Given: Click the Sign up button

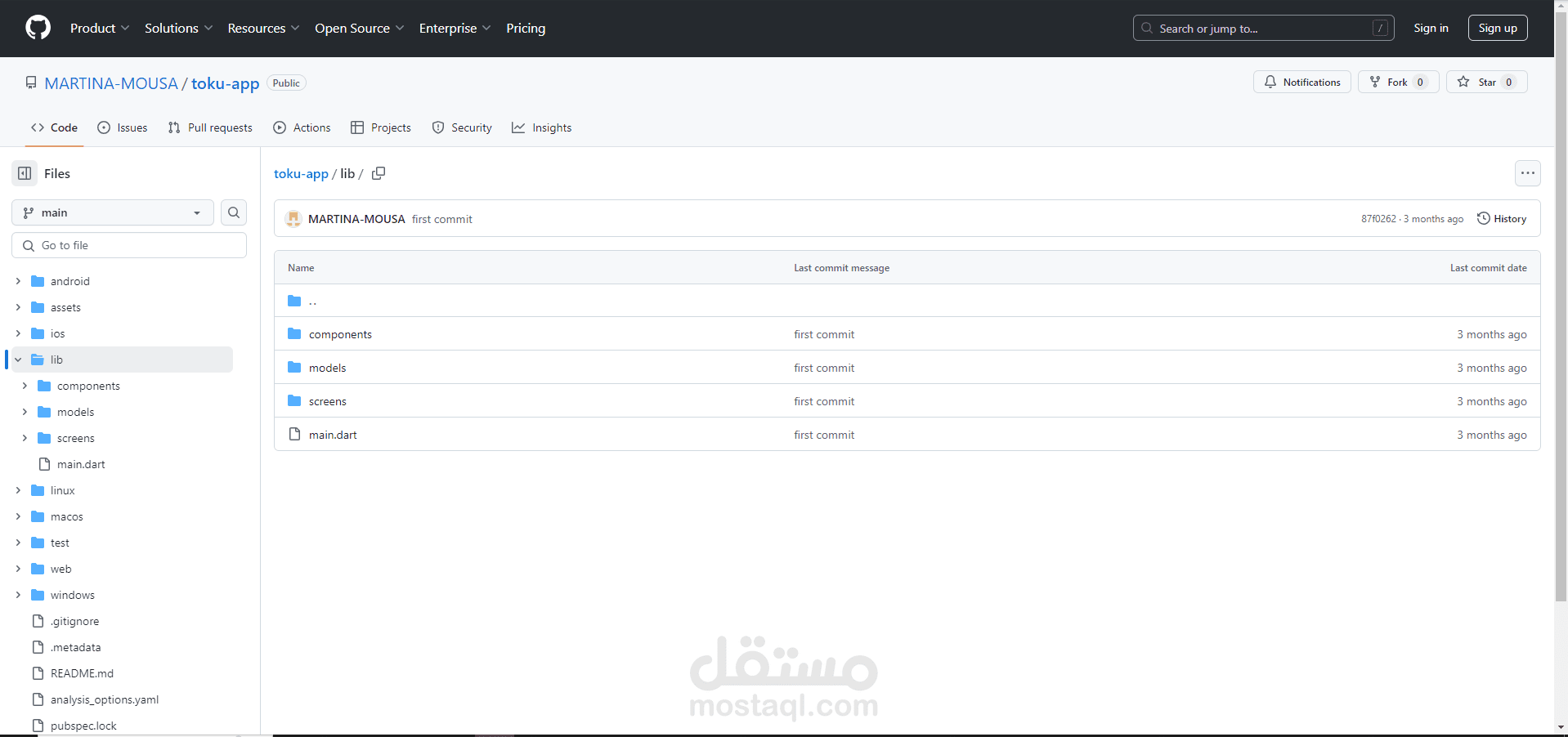Looking at the screenshot, I should [x=1498, y=28].
